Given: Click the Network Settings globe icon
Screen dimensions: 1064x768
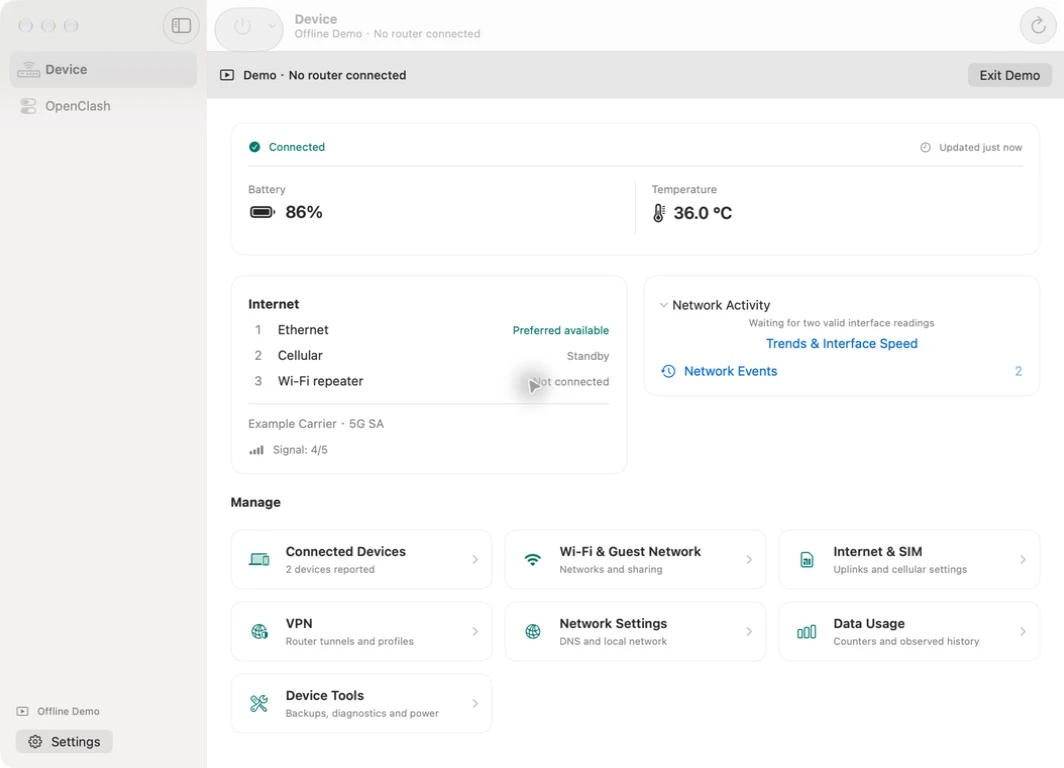Looking at the screenshot, I should (533, 632).
